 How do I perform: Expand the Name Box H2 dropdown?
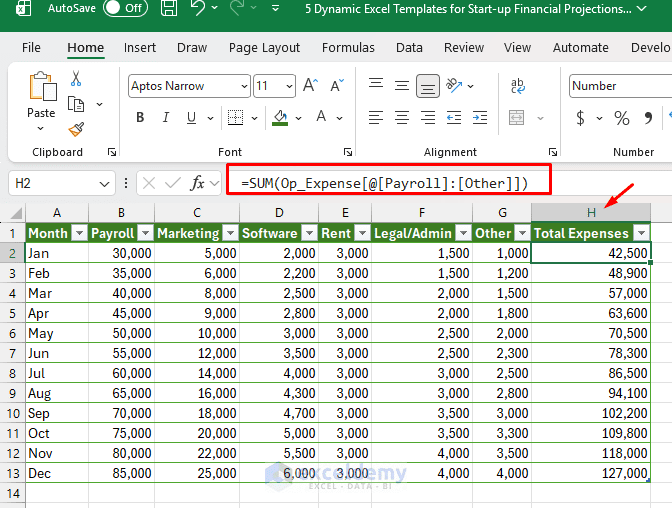(104, 184)
